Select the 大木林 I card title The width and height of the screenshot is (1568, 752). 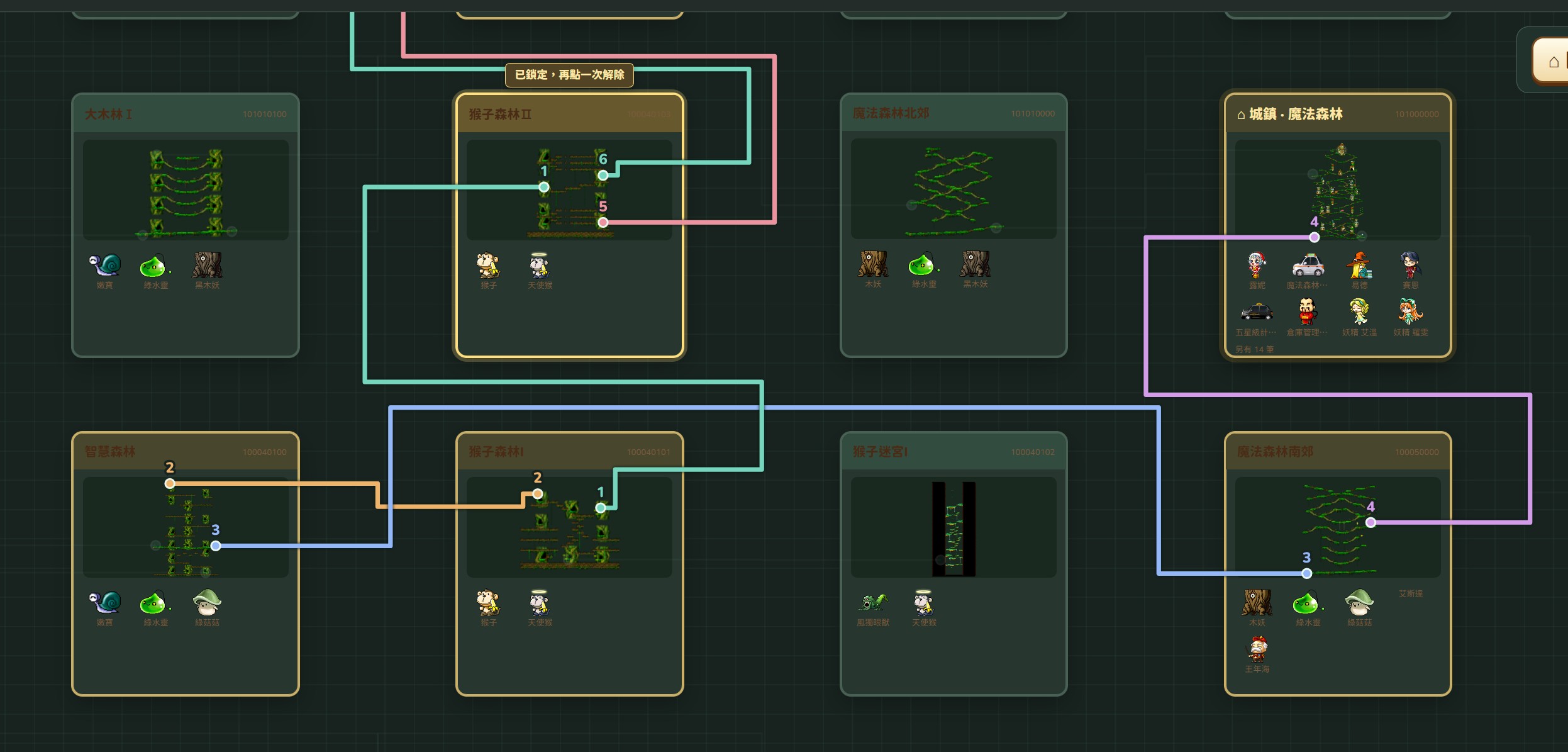pyautogui.click(x=108, y=115)
